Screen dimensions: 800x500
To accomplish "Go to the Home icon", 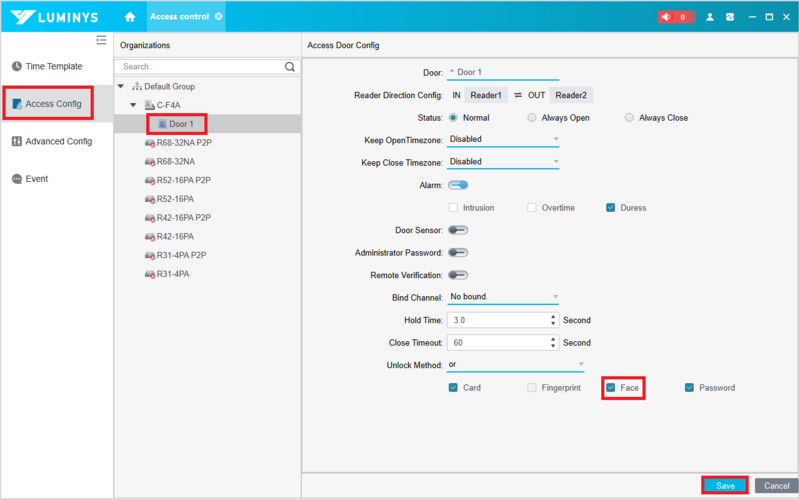I will [x=130, y=17].
